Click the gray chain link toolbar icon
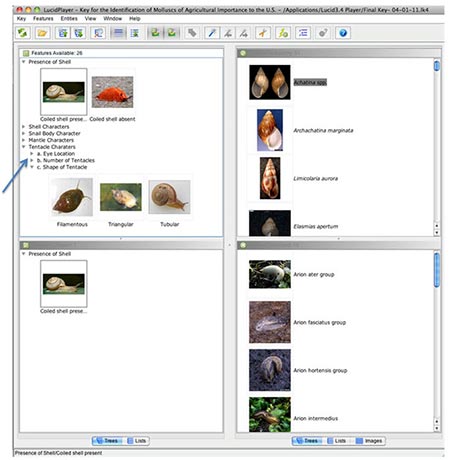 tap(323, 33)
